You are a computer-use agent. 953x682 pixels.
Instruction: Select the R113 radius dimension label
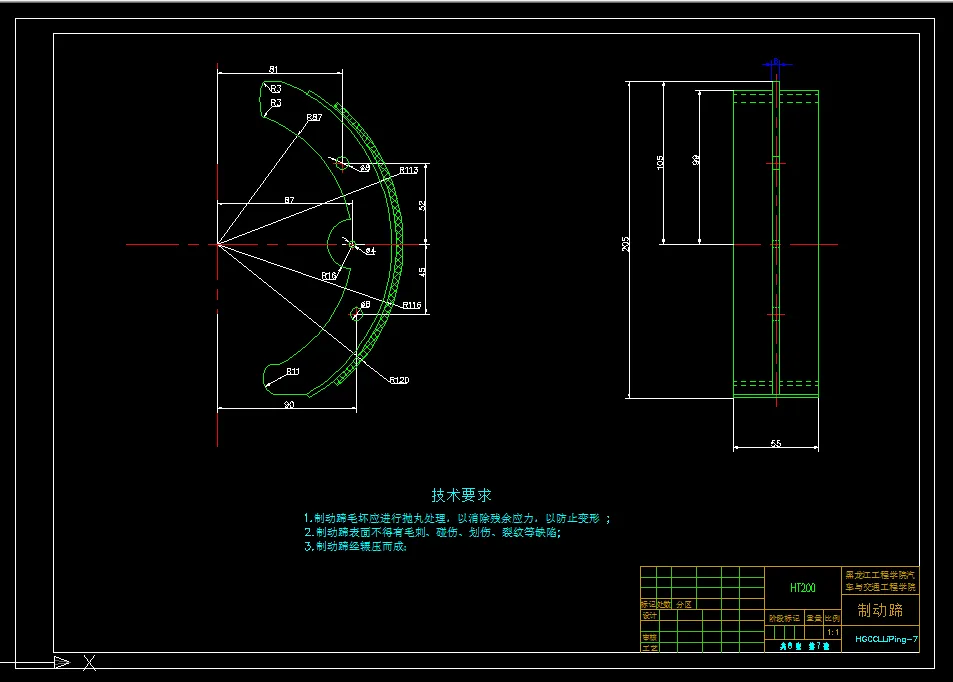point(408,170)
